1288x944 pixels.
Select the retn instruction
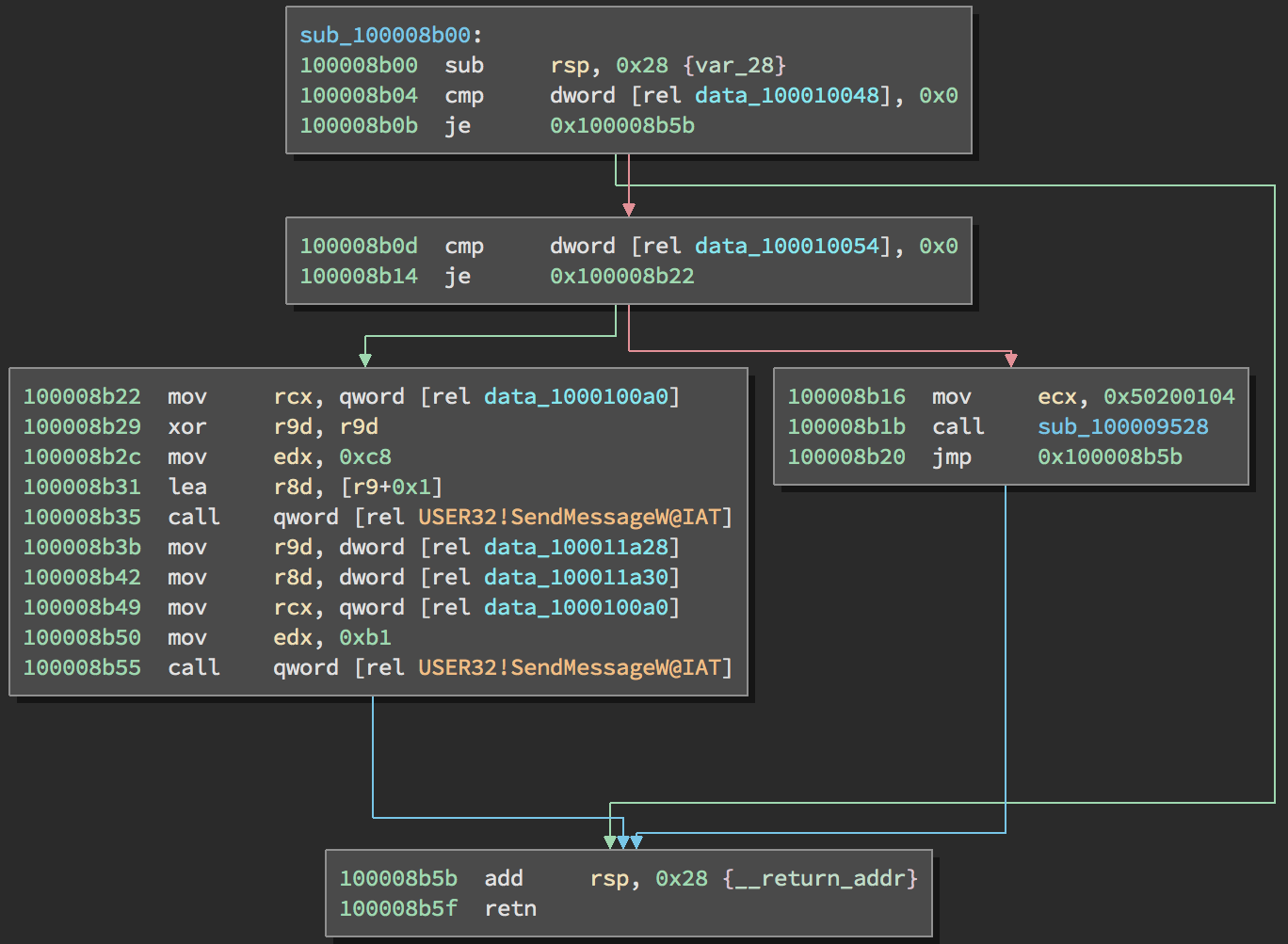(x=510, y=909)
